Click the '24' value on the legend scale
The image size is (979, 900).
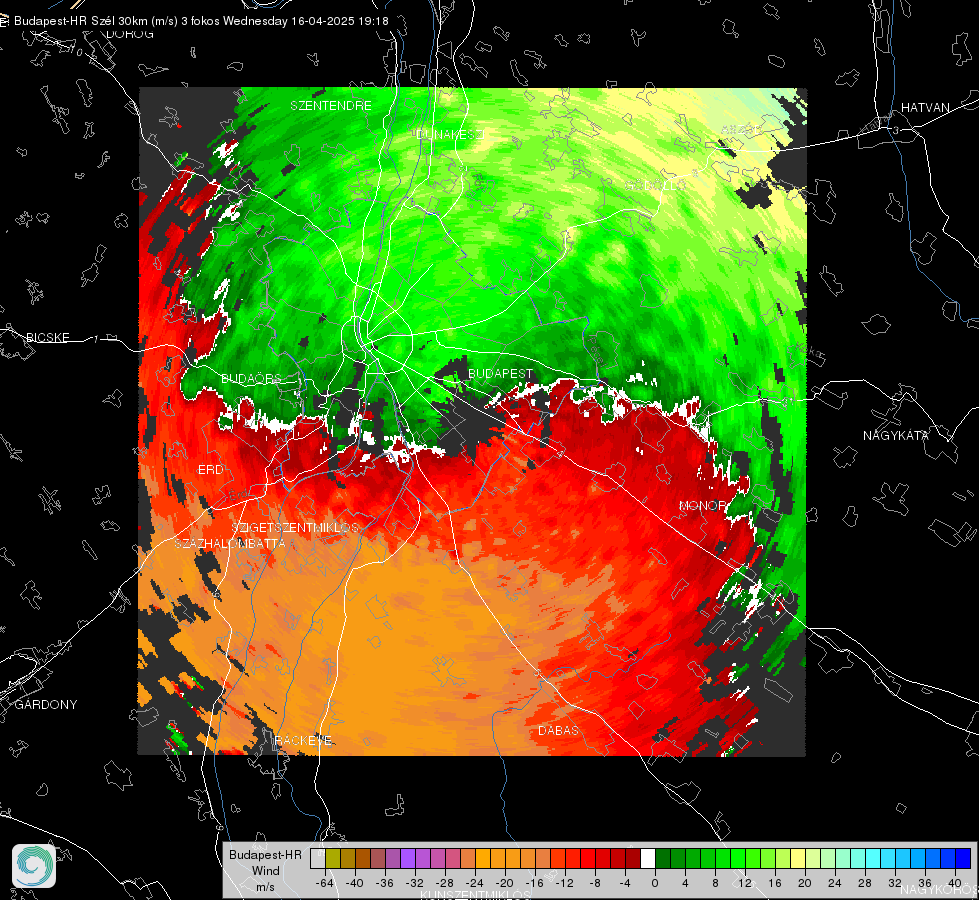[835, 883]
